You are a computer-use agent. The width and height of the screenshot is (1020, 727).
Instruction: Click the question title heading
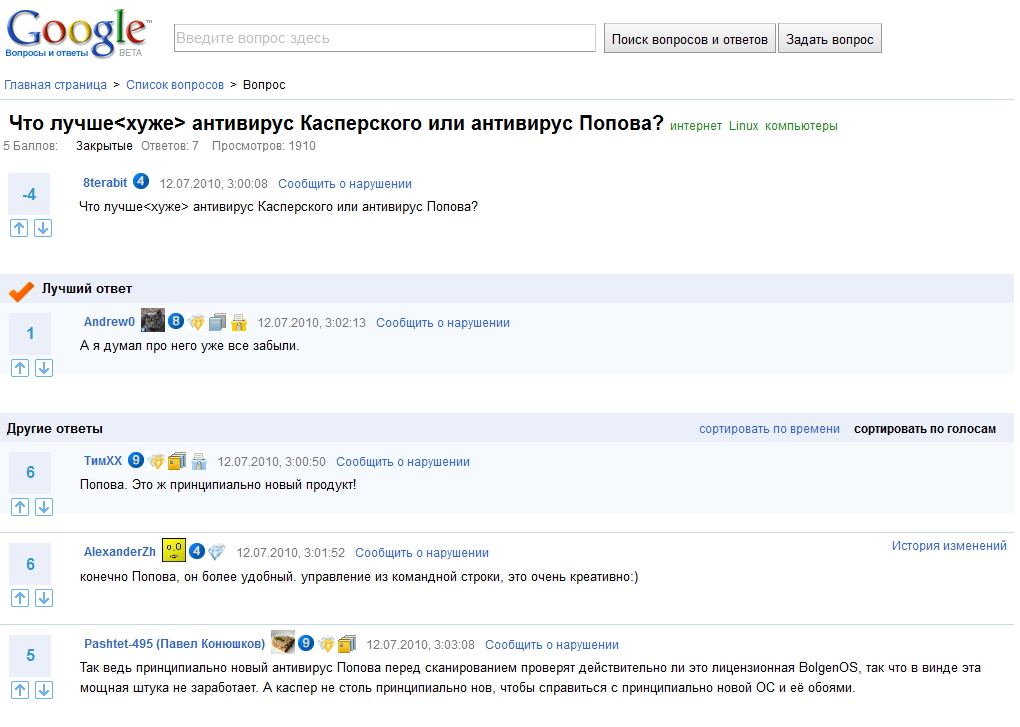pyautogui.click(x=336, y=123)
